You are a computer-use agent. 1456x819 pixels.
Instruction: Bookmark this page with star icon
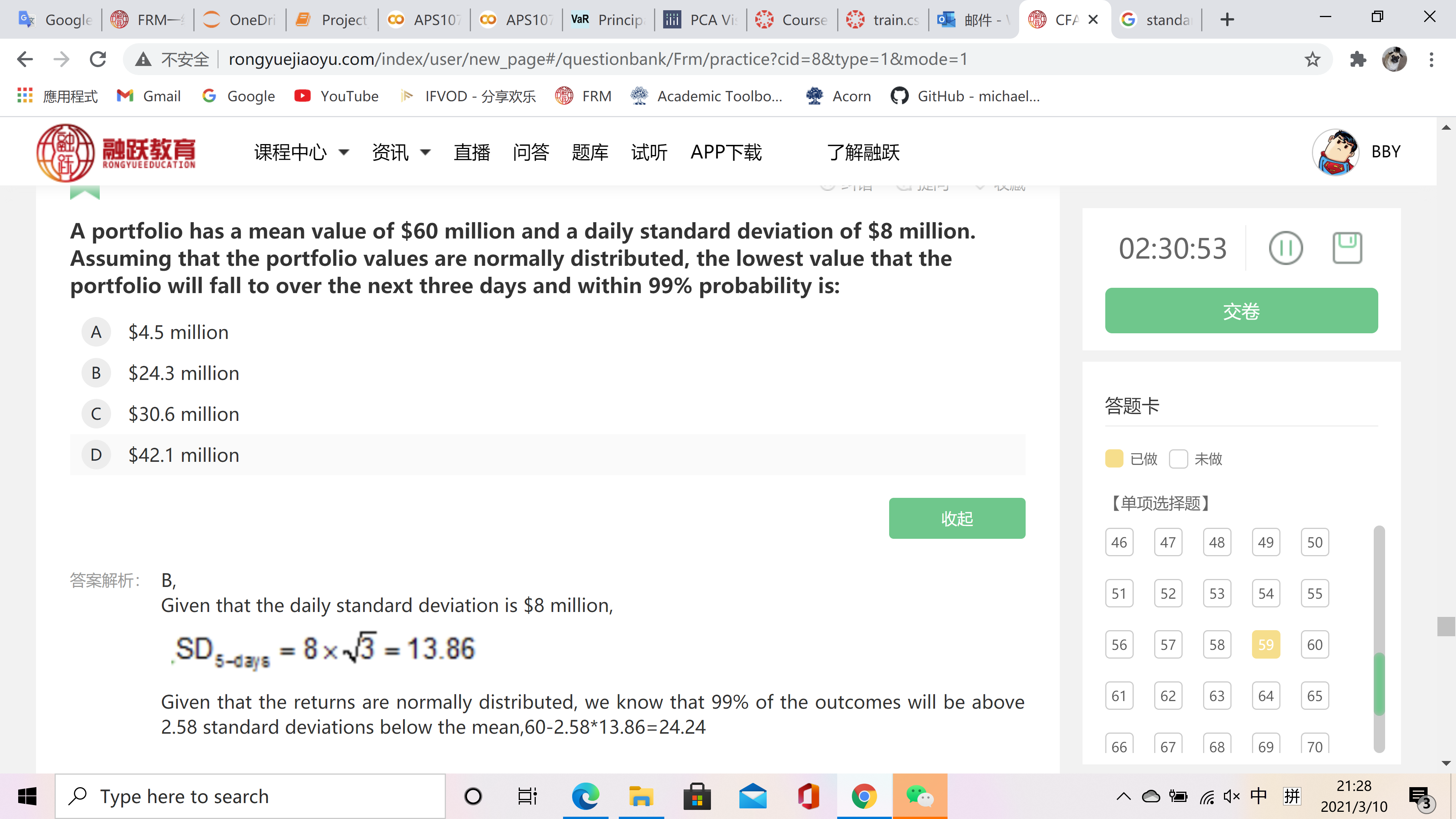point(1312,60)
